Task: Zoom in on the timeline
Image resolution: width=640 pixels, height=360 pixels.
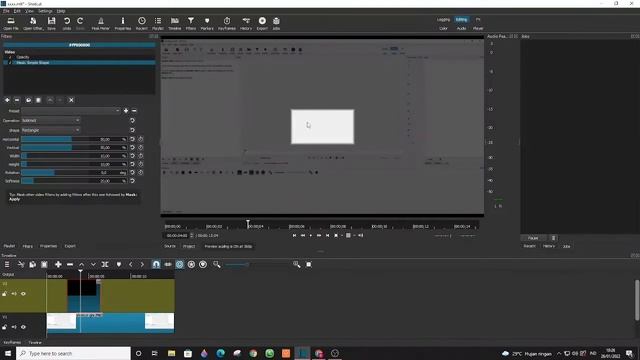Action: click(297, 264)
